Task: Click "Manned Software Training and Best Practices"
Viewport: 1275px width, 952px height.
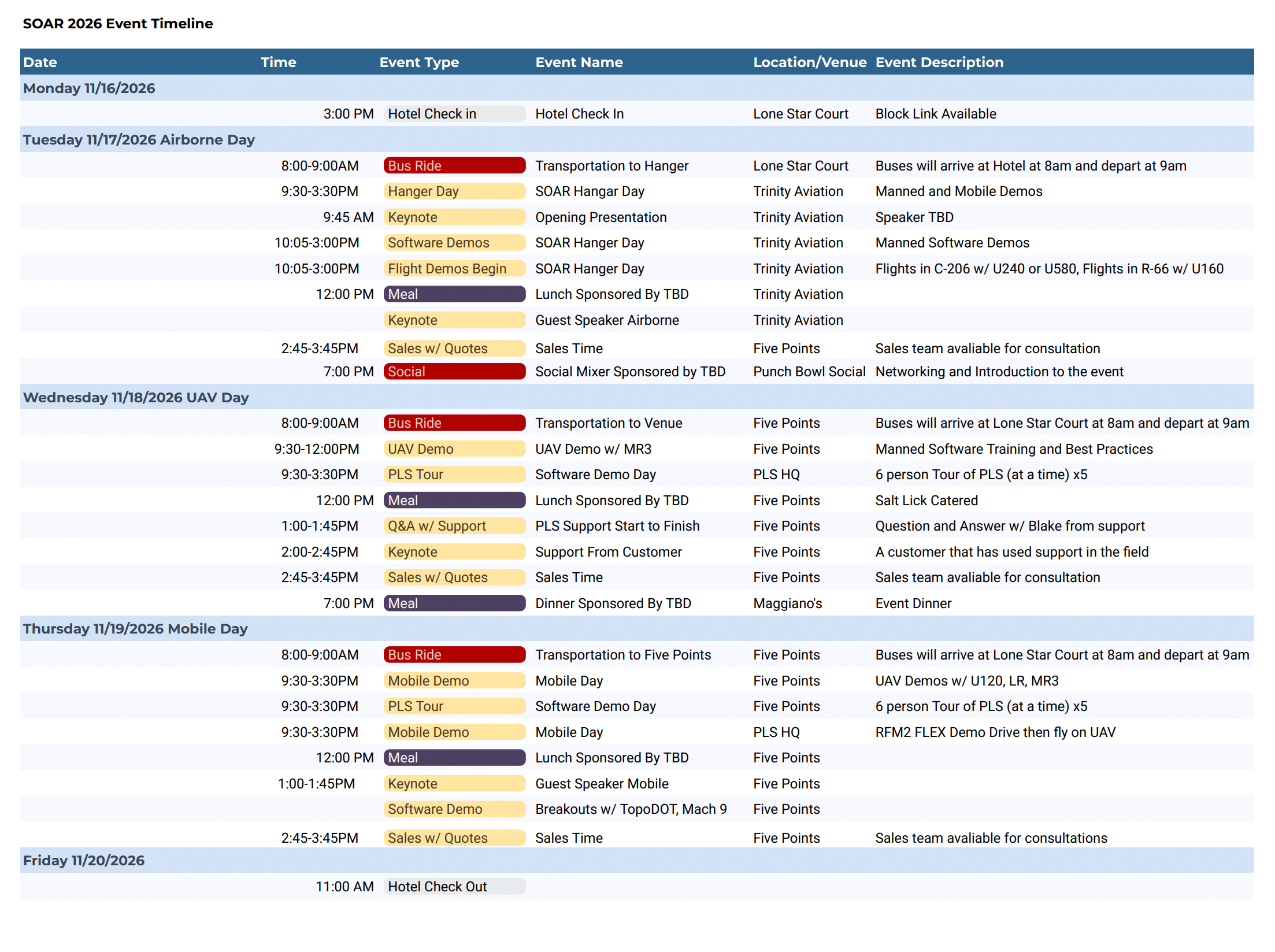Action: [1014, 449]
